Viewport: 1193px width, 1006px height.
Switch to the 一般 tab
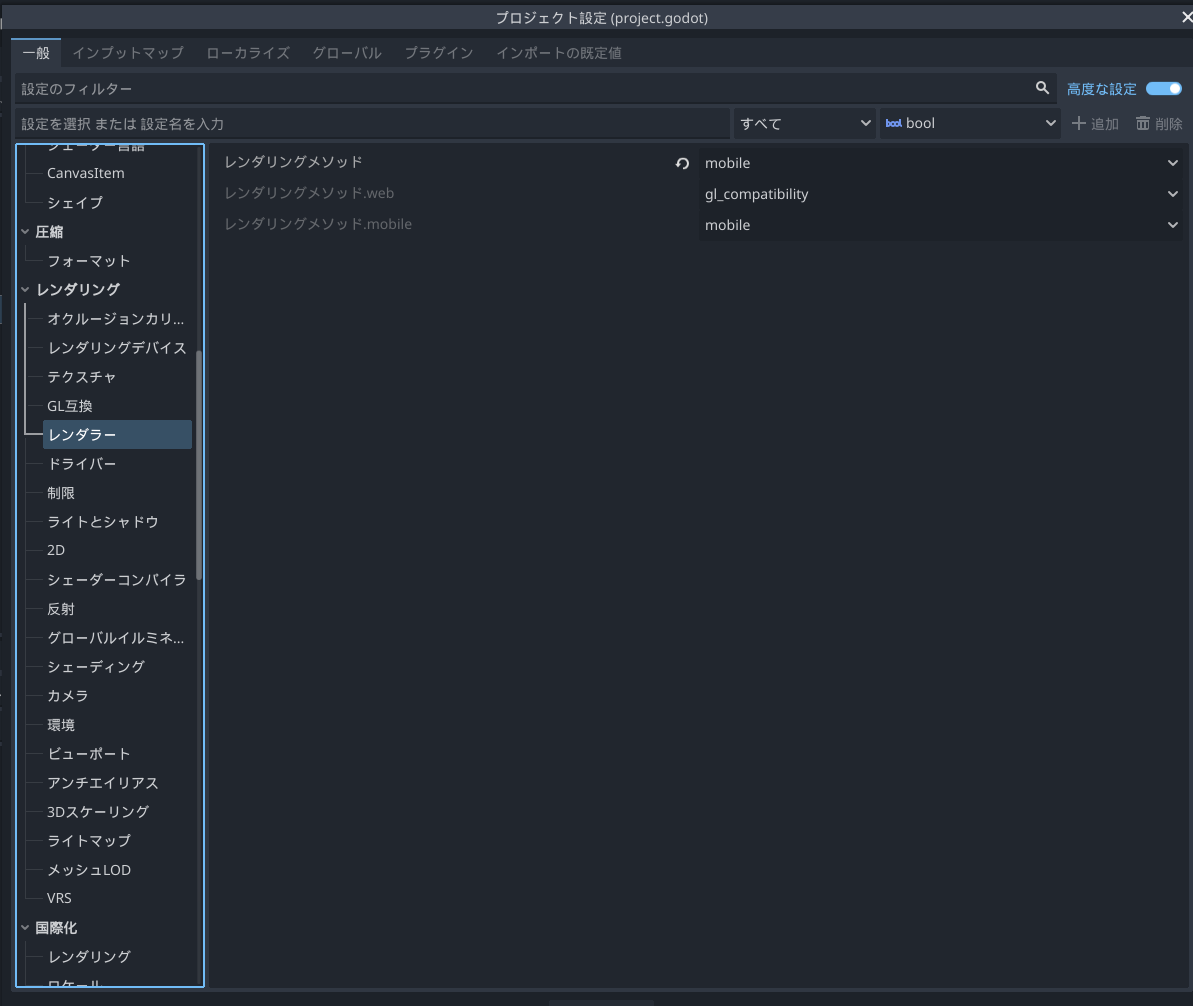[x=36, y=53]
